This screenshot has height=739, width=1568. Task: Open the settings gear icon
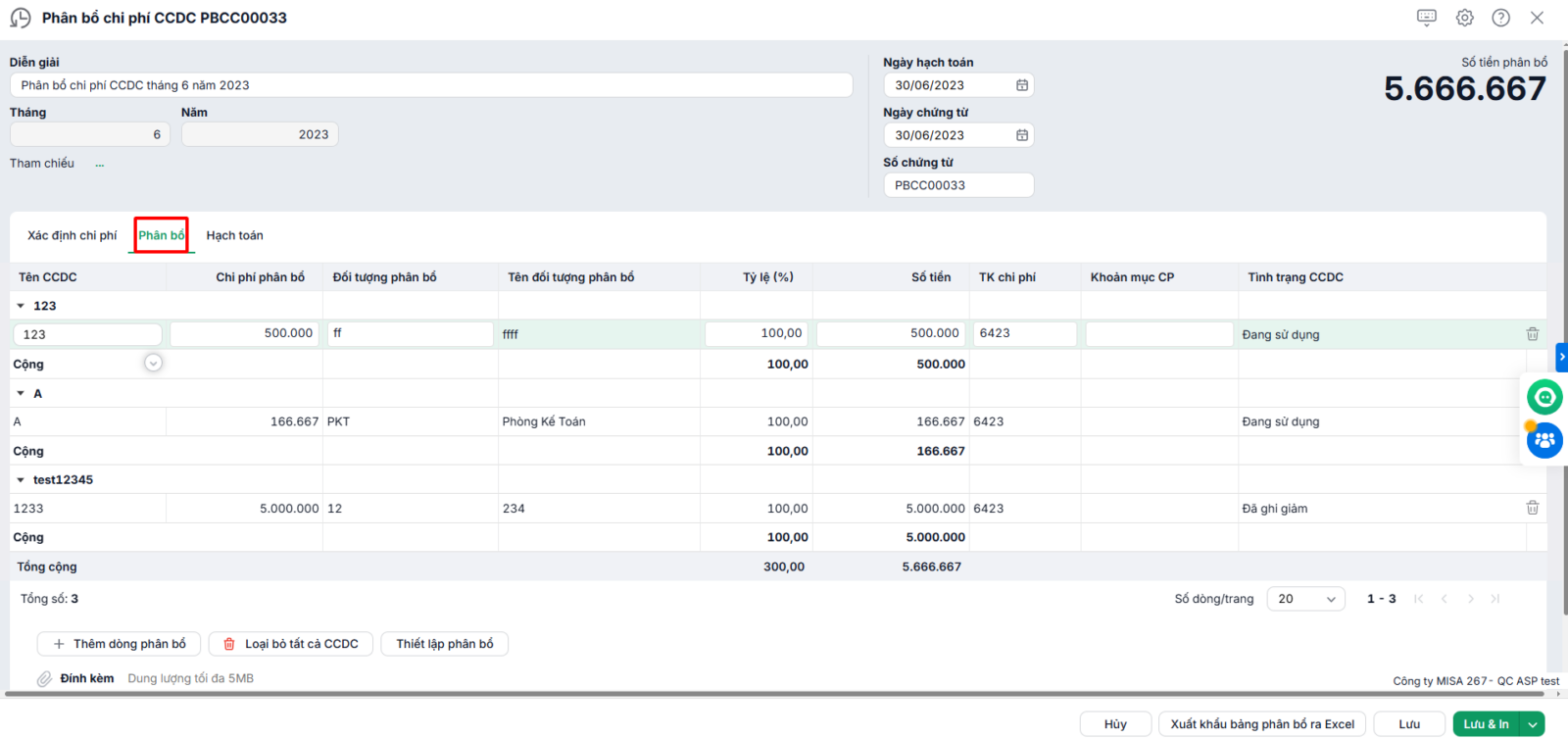pos(1464,18)
